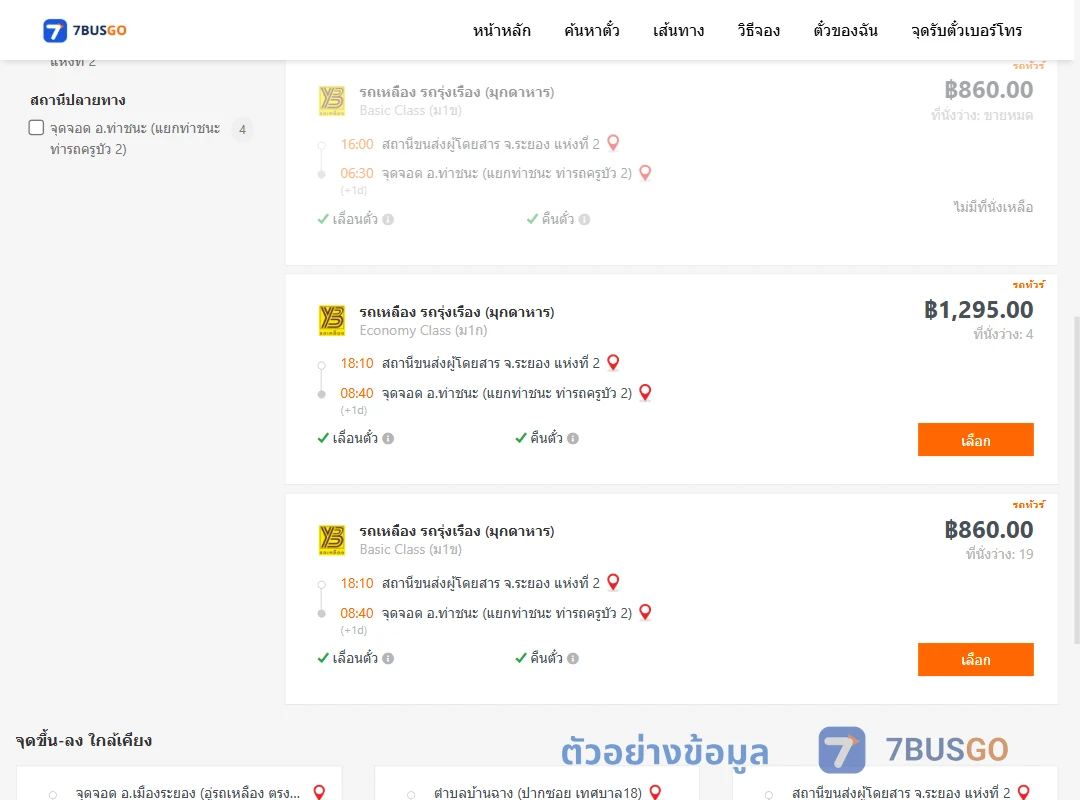
Task: Show reschedule info icon on Economy Class trip
Action: (388, 438)
